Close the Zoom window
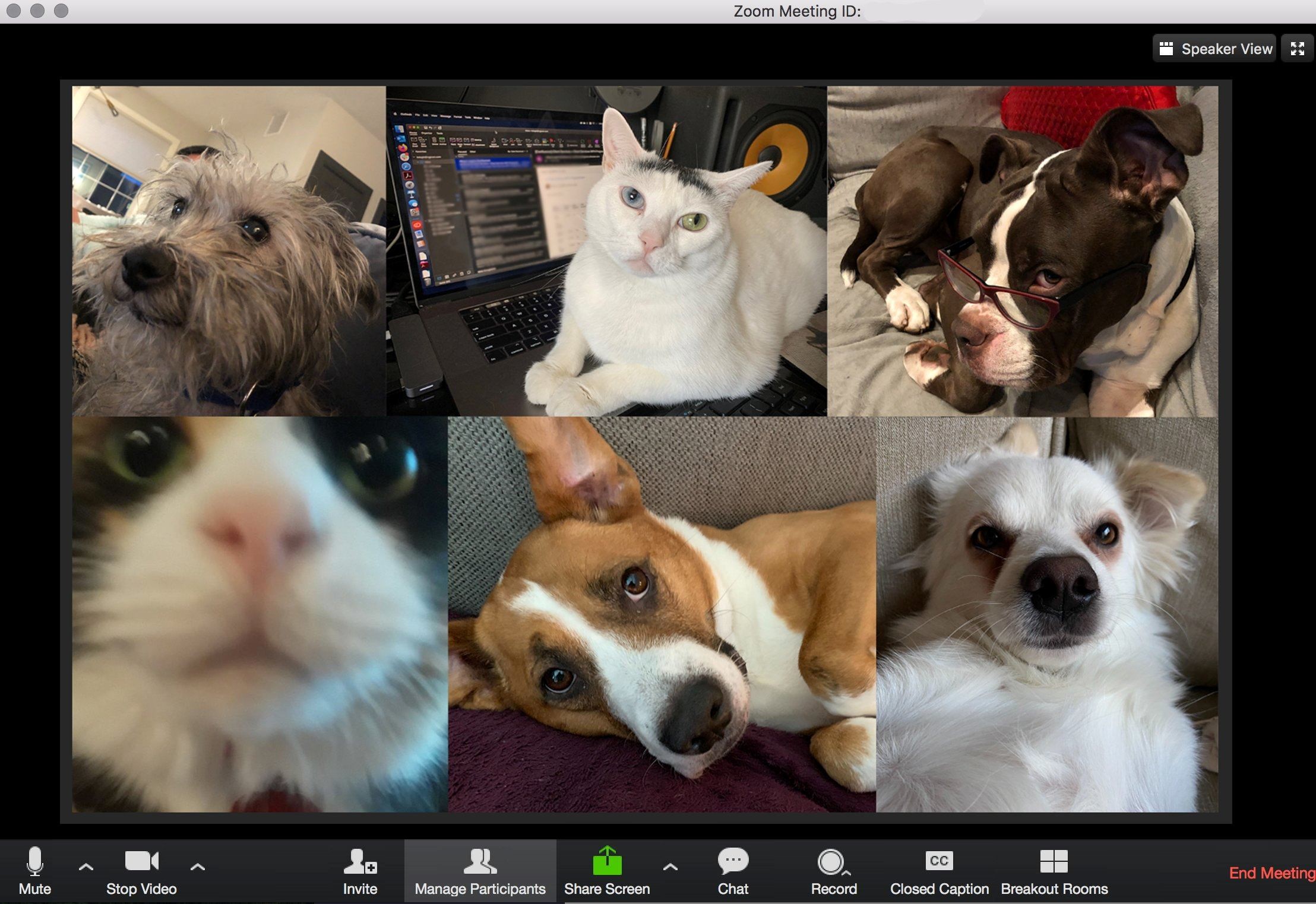The image size is (1316, 904). 14,11
